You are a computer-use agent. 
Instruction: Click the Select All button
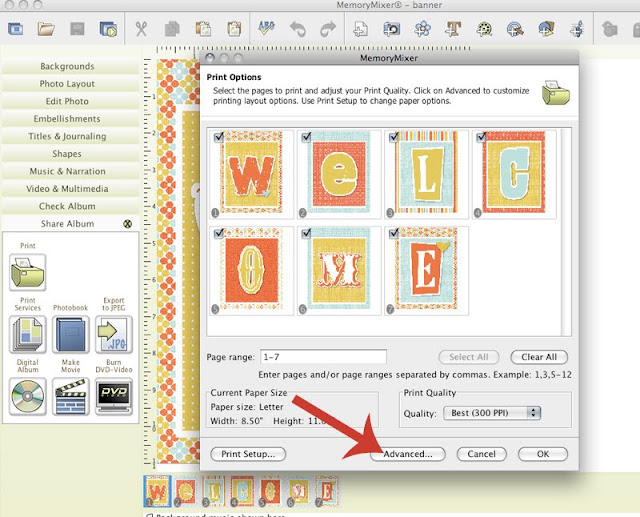click(x=469, y=357)
